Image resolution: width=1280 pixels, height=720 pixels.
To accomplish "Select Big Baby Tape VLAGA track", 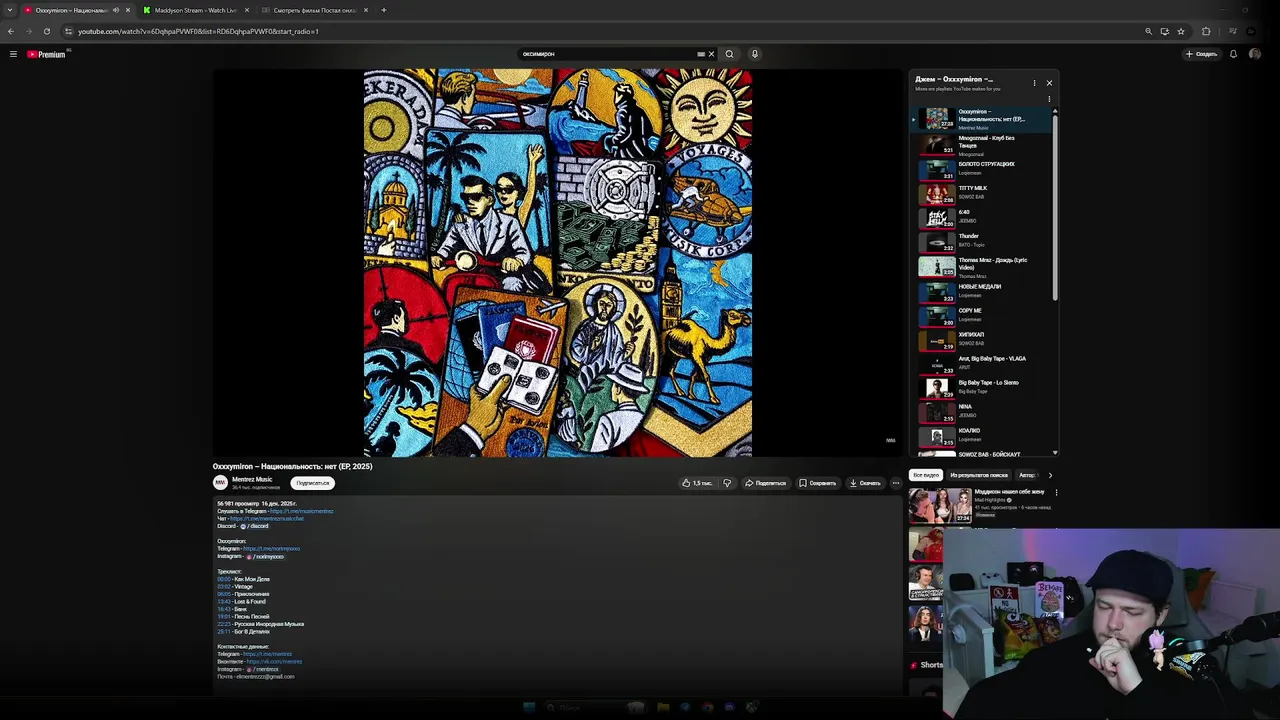I will tap(980, 363).
